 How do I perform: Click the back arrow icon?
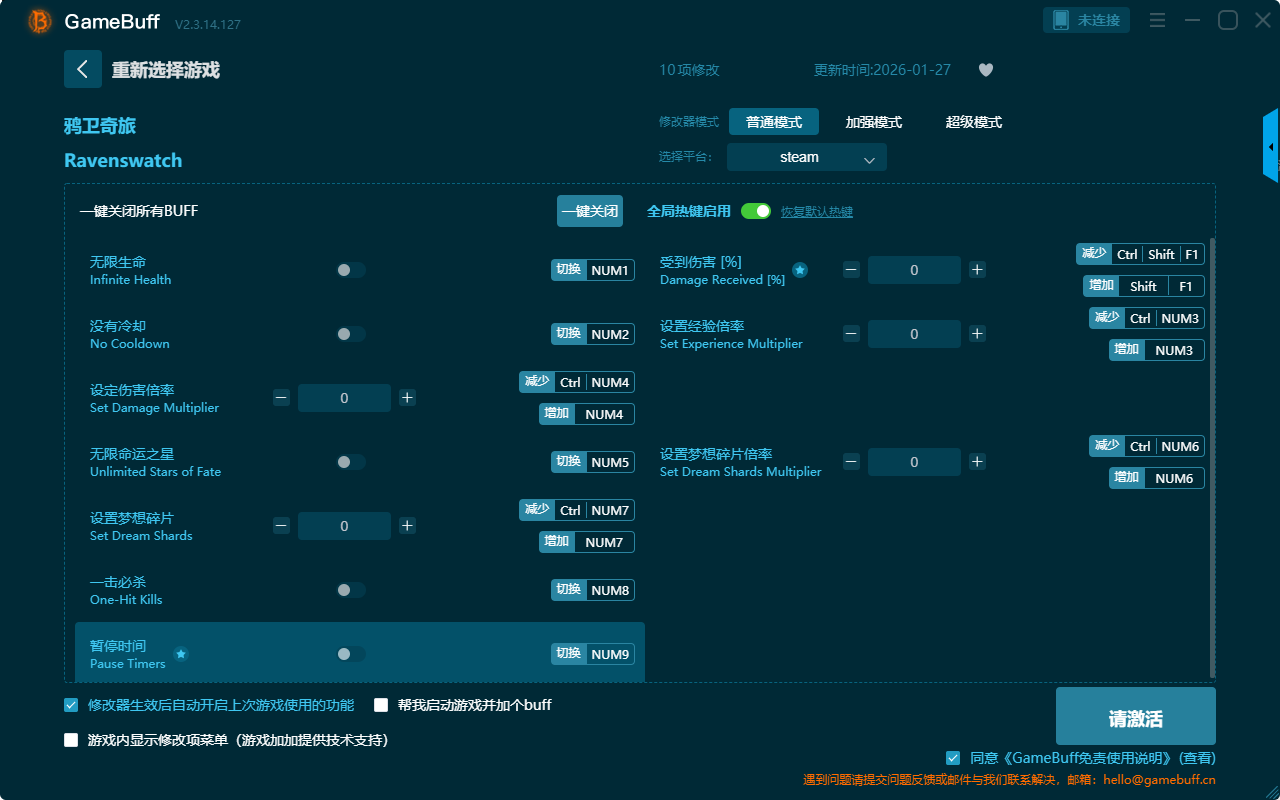83,69
